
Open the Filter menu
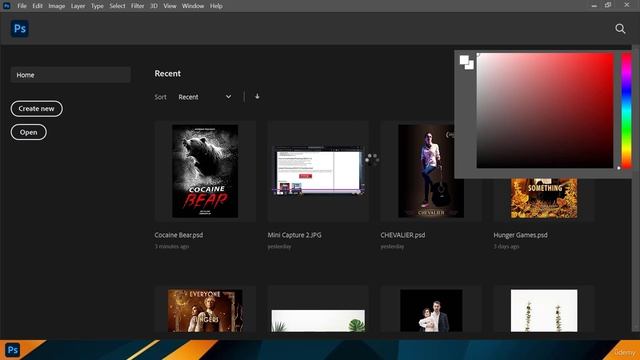pyautogui.click(x=138, y=6)
